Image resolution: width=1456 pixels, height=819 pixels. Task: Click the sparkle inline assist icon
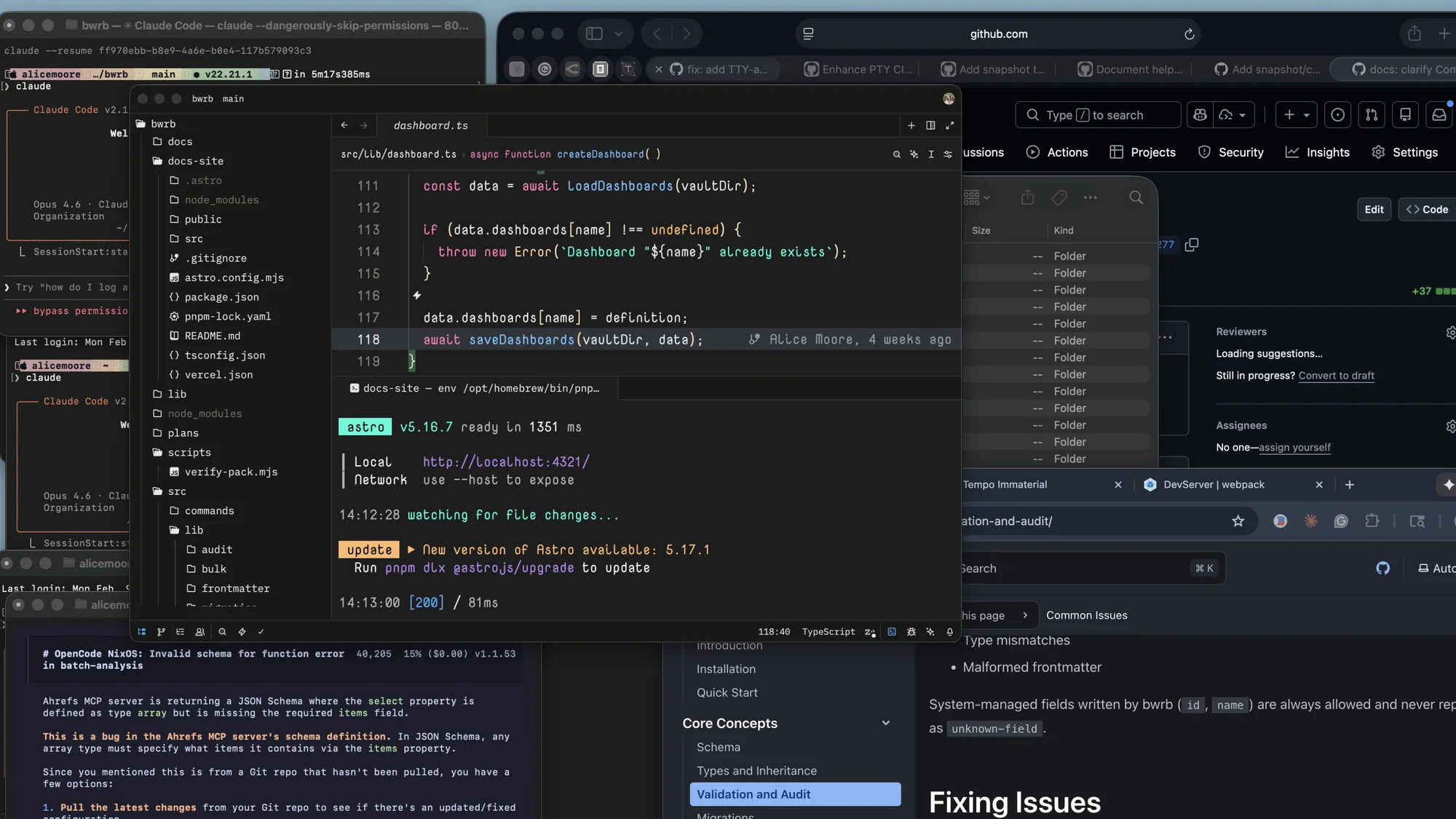pyautogui.click(x=914, y=154)
